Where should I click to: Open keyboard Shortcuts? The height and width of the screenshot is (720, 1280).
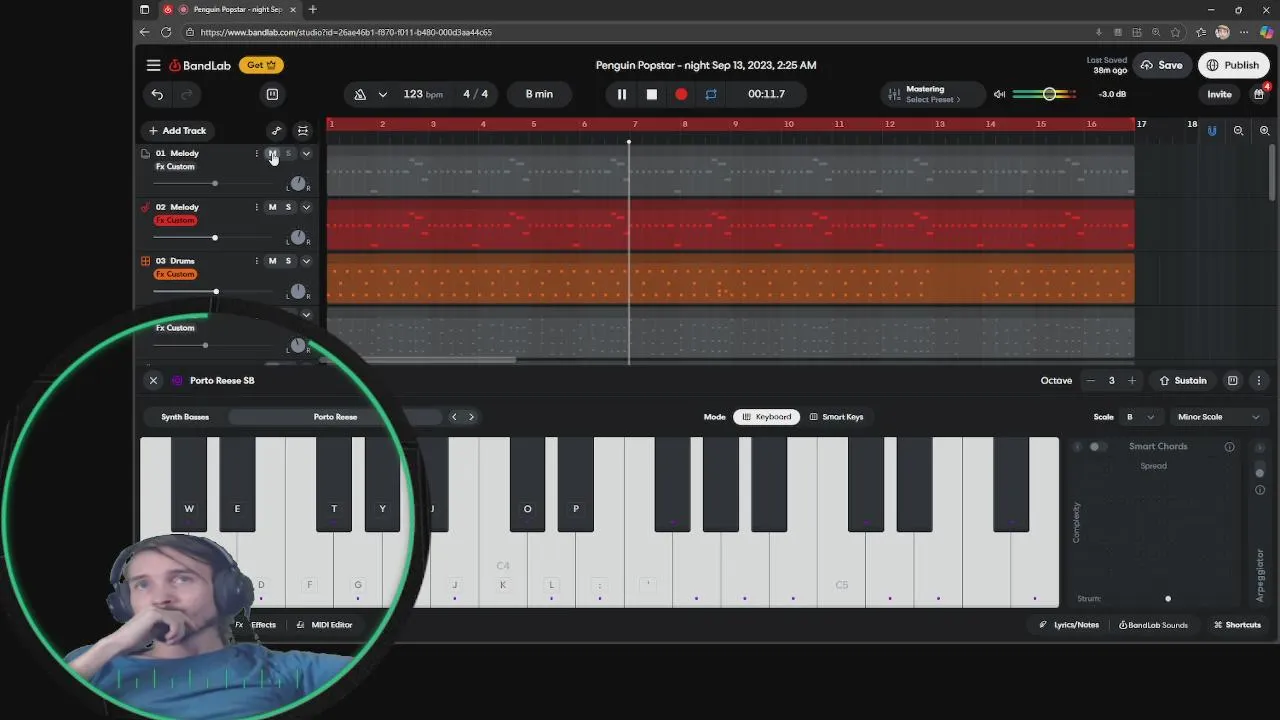tap(1238, 625)
